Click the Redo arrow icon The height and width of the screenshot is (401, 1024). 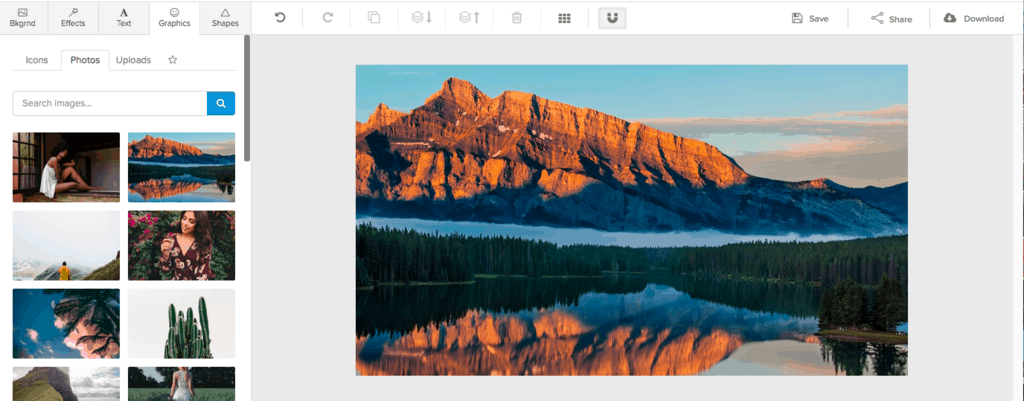click(x=327, y=18)
